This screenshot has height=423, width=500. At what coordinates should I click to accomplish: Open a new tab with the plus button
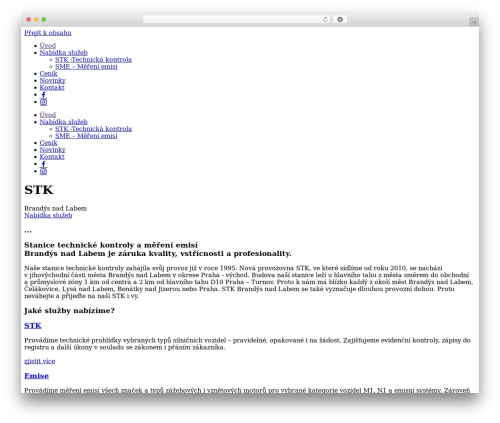click(474, 22)
